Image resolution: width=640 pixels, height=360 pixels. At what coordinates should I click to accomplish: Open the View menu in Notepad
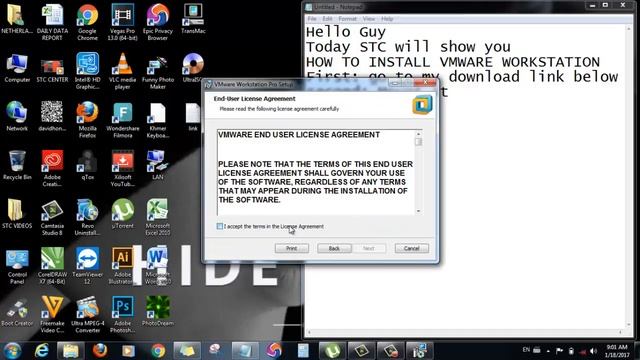click(369, 19)
